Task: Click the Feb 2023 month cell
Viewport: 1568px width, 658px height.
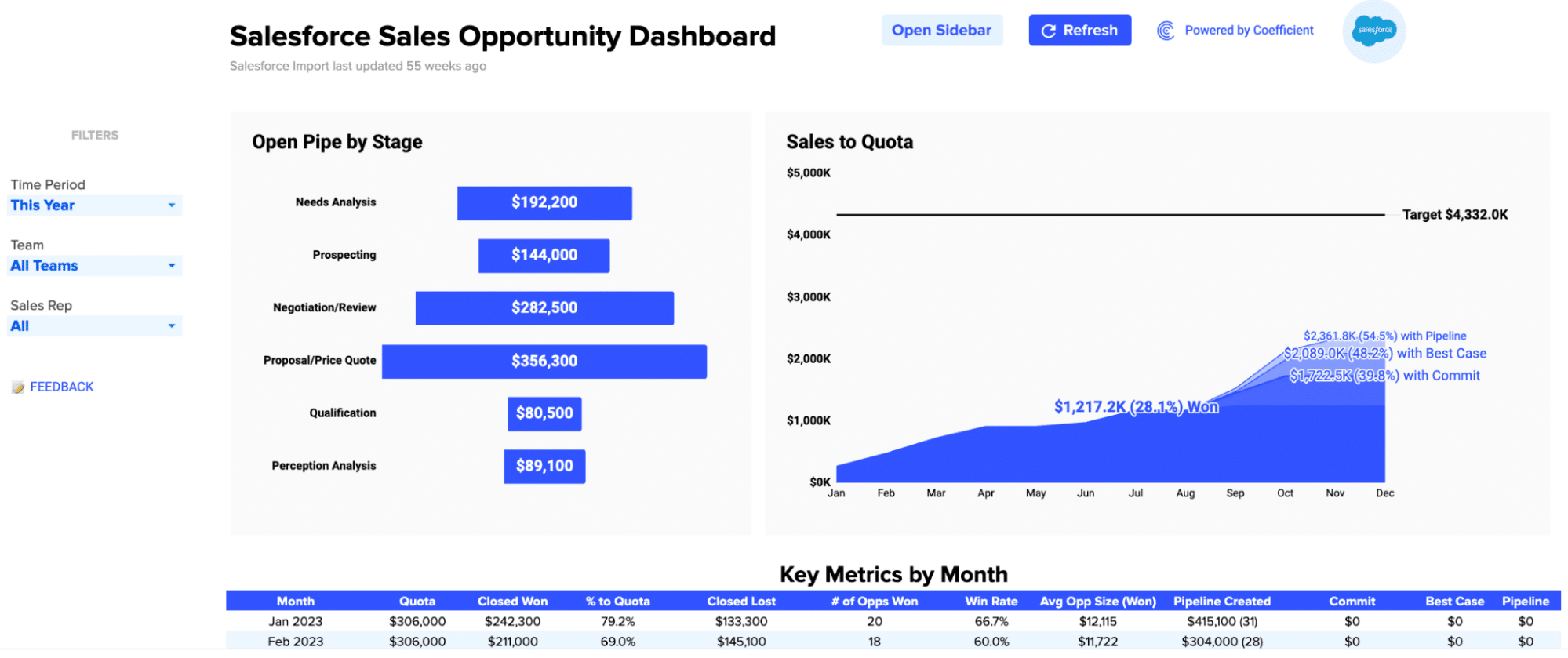Action: tap(296, 642)
